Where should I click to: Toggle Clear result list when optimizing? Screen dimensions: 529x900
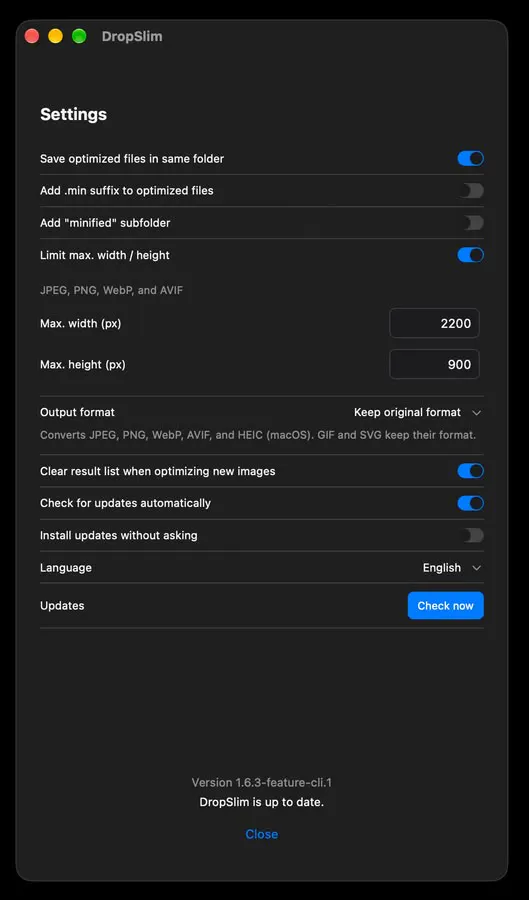point(470,471)
